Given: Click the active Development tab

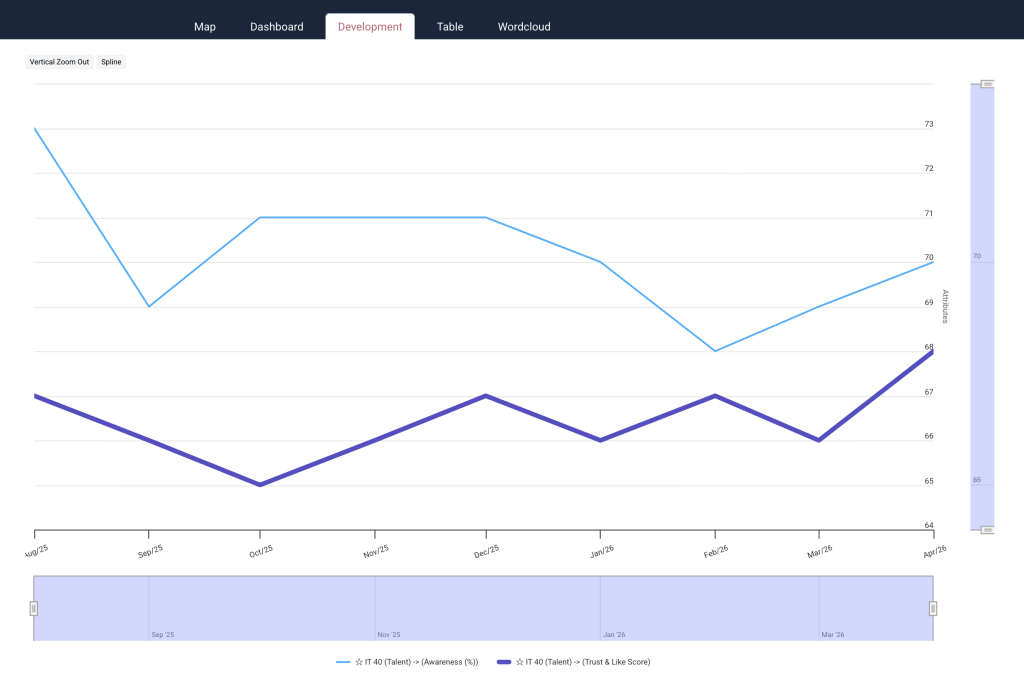Looking at the screenshot, I should point(370,27).
